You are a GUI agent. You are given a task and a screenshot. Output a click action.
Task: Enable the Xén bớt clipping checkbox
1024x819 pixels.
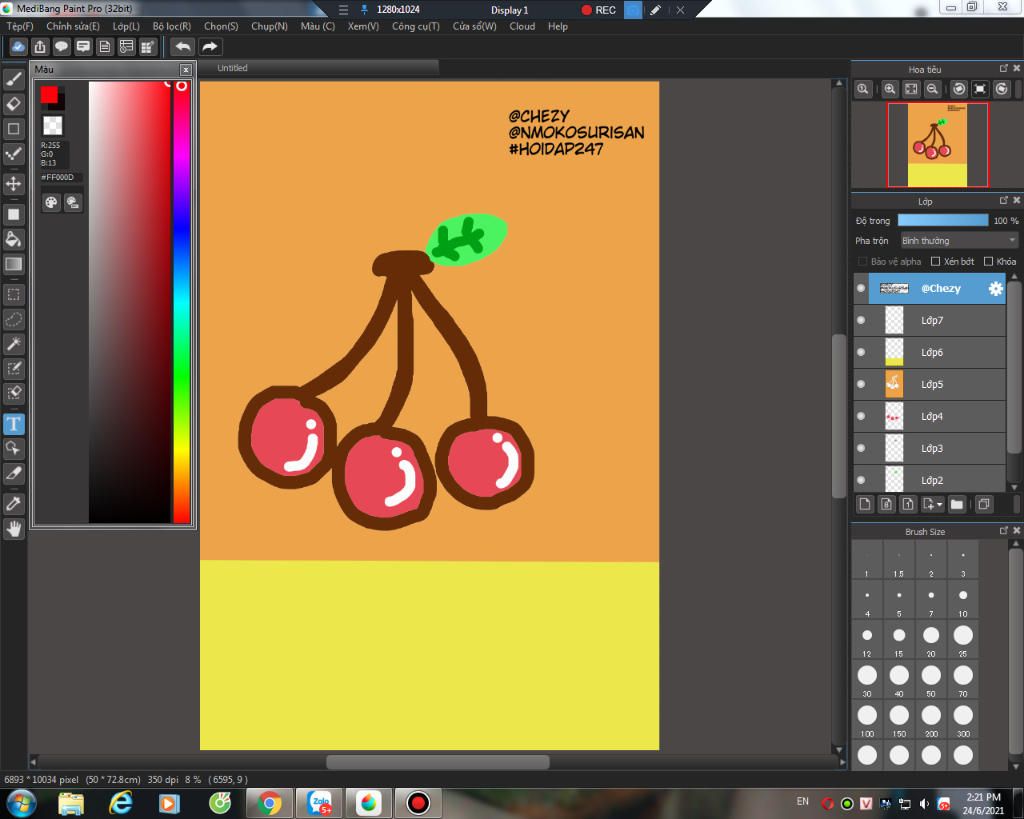click(x=935, y=261)
